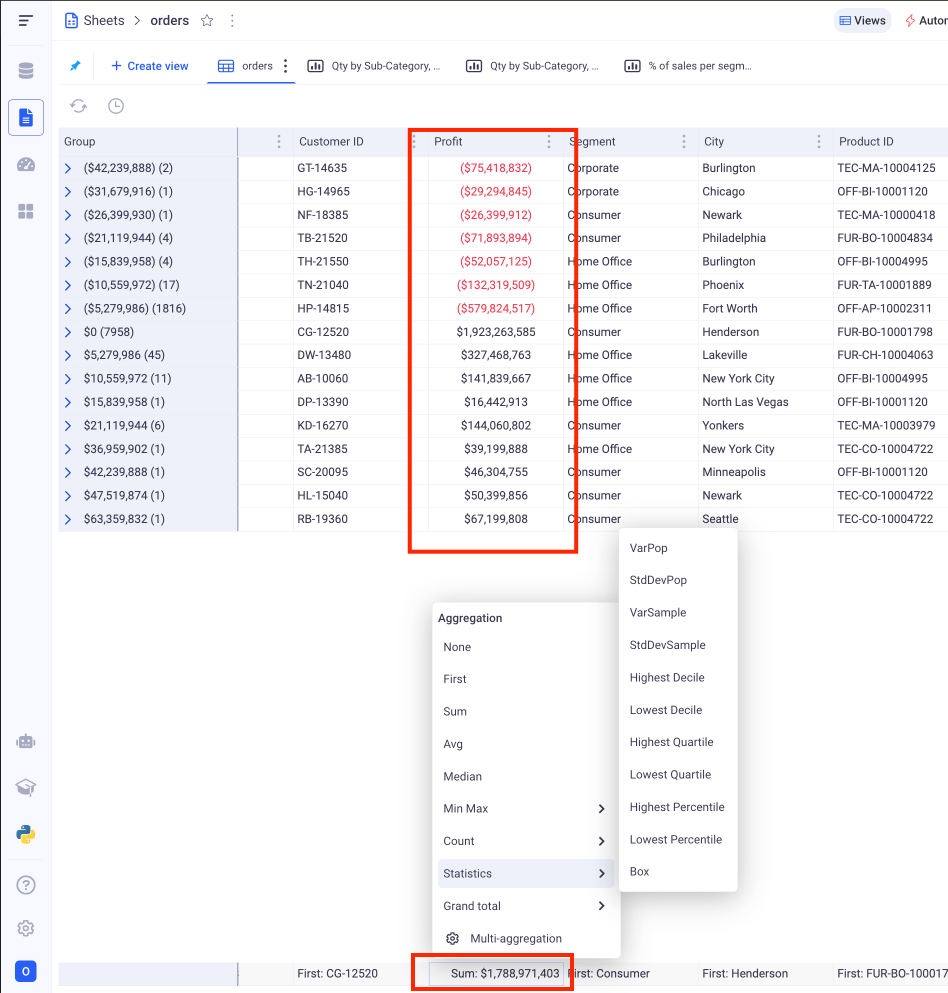The height and width of the screenshot is (993, 948).
Task: Open the robot assistant icon in sidebar
Action: pos(26,741)
